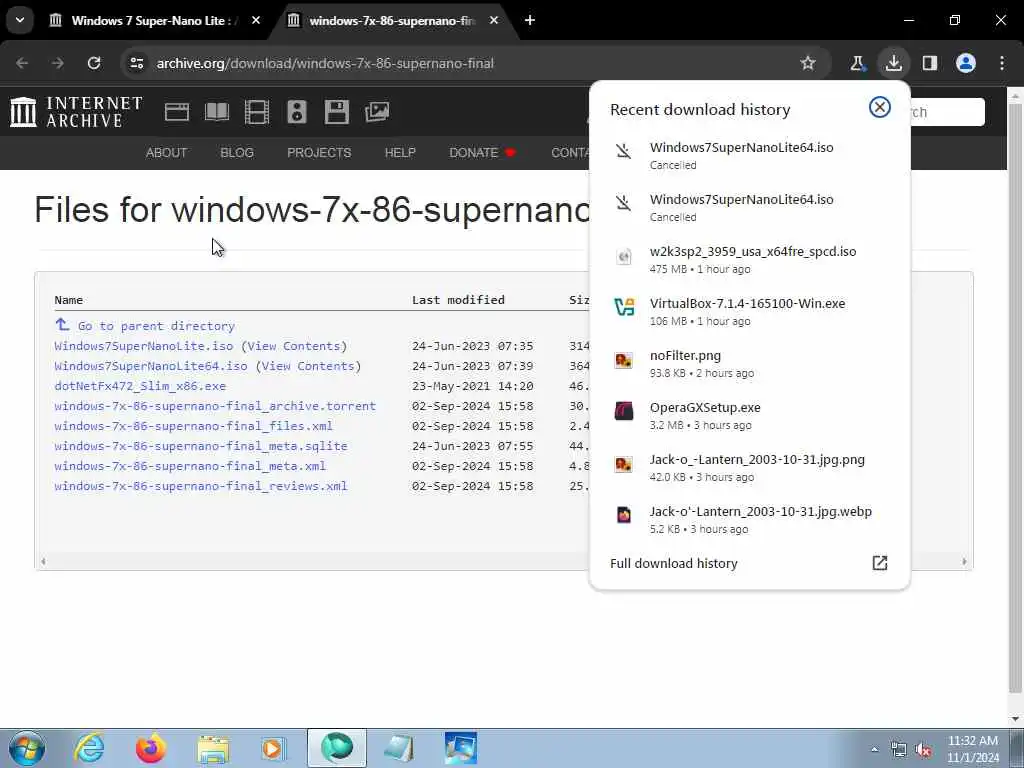The width and height of the screenshot is (1024, 768).
Task: View Contents of Windows7SuperNanoLite64.iso
Action: 308,366
